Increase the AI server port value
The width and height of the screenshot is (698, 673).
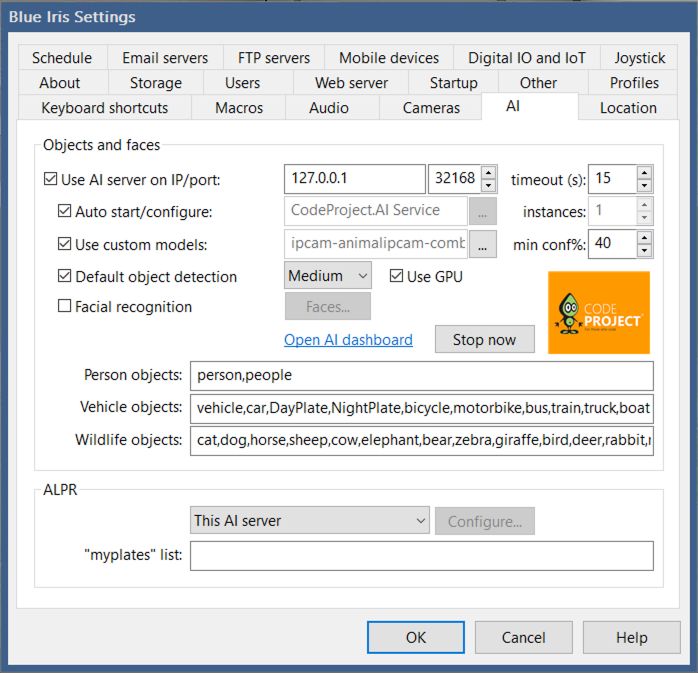click(489, 173)
